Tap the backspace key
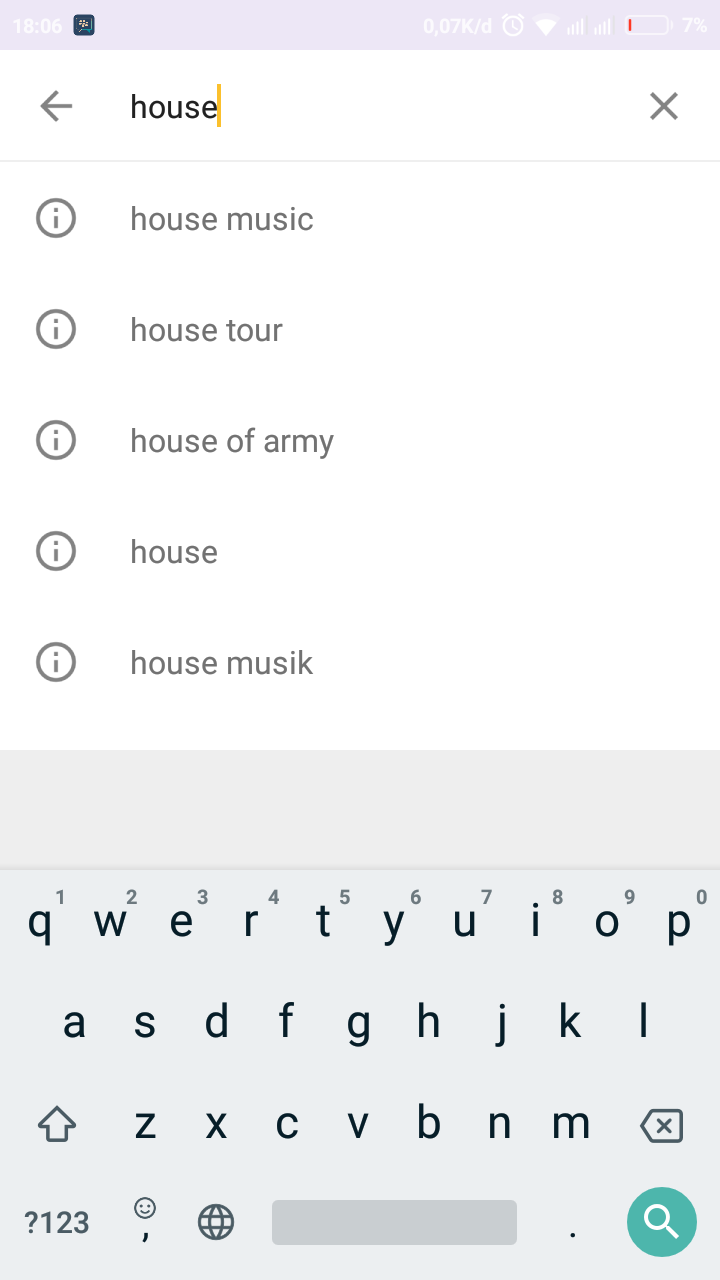The height and width of the screenshot is (1280, 720). pos(662,1126)
